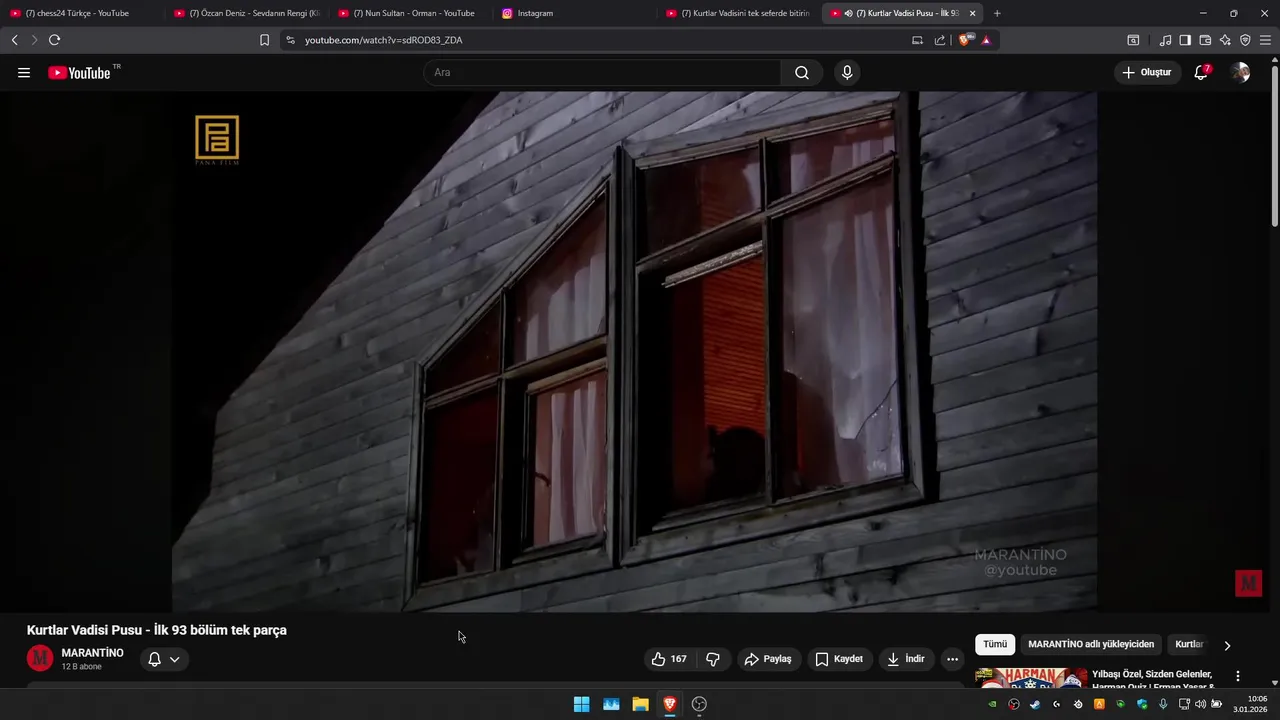Select the Tümü filter chip

point(995,645)
